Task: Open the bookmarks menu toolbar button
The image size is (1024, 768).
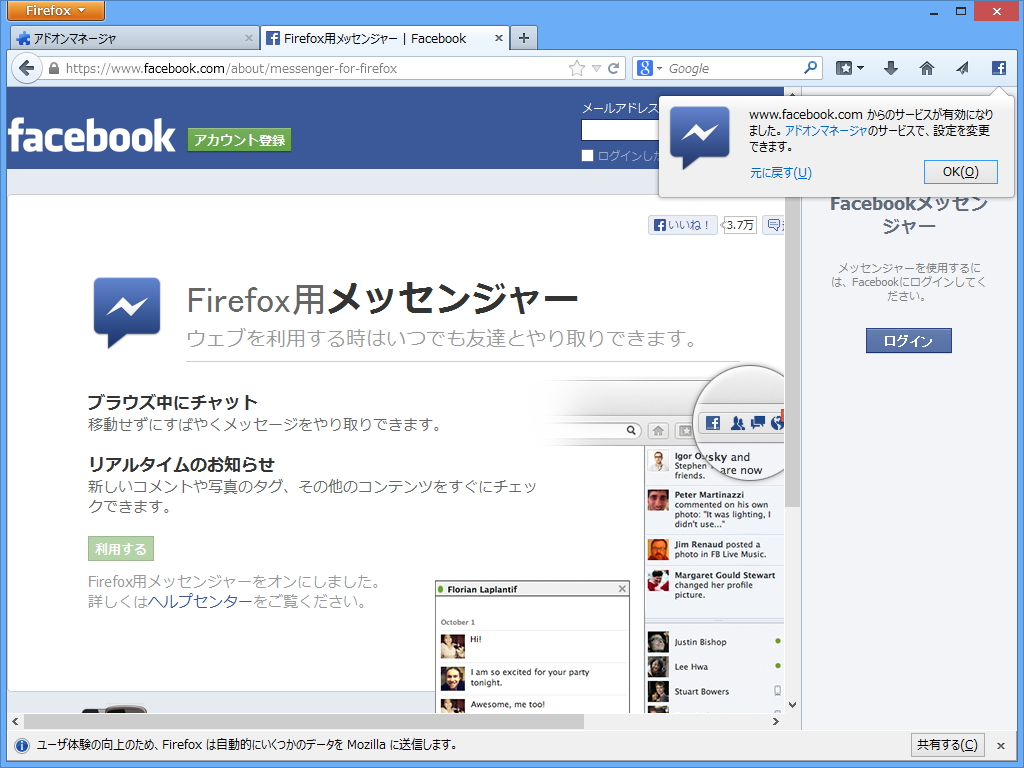Action: pyautogui.click(x=850, y=68)
